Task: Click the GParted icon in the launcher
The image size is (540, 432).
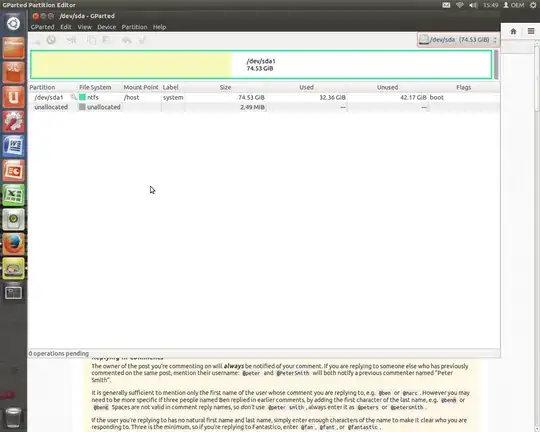Action: [x=13, y=268]
